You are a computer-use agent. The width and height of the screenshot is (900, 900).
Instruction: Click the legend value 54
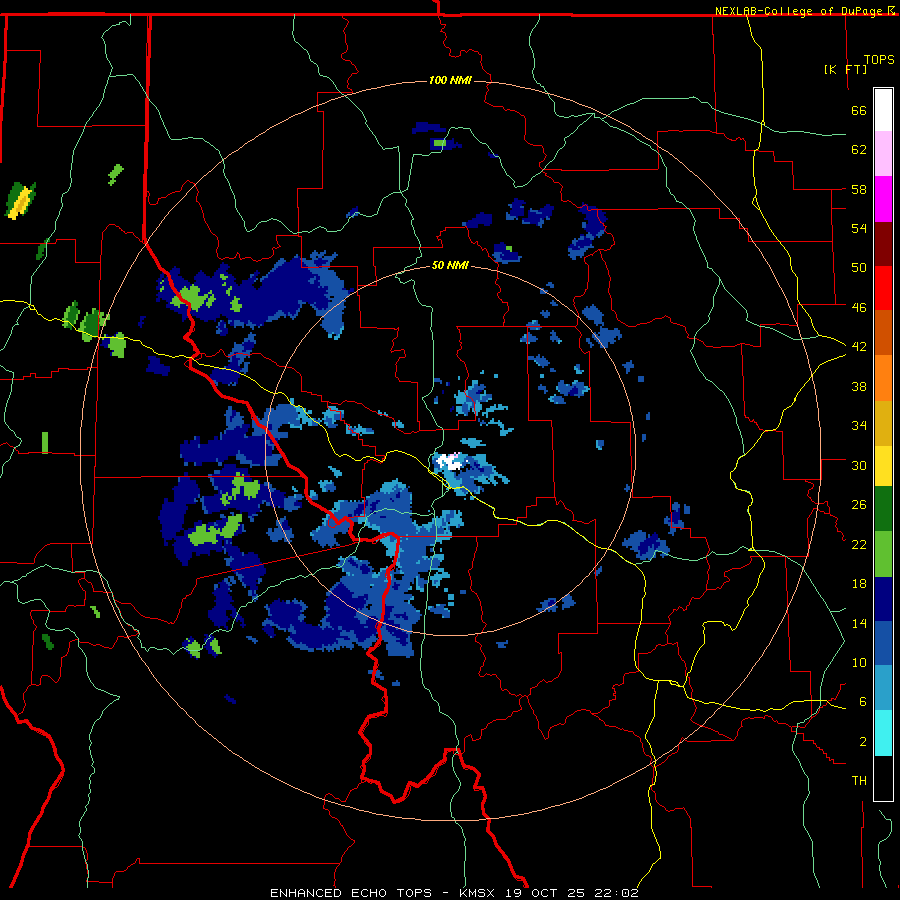(859, 228)
